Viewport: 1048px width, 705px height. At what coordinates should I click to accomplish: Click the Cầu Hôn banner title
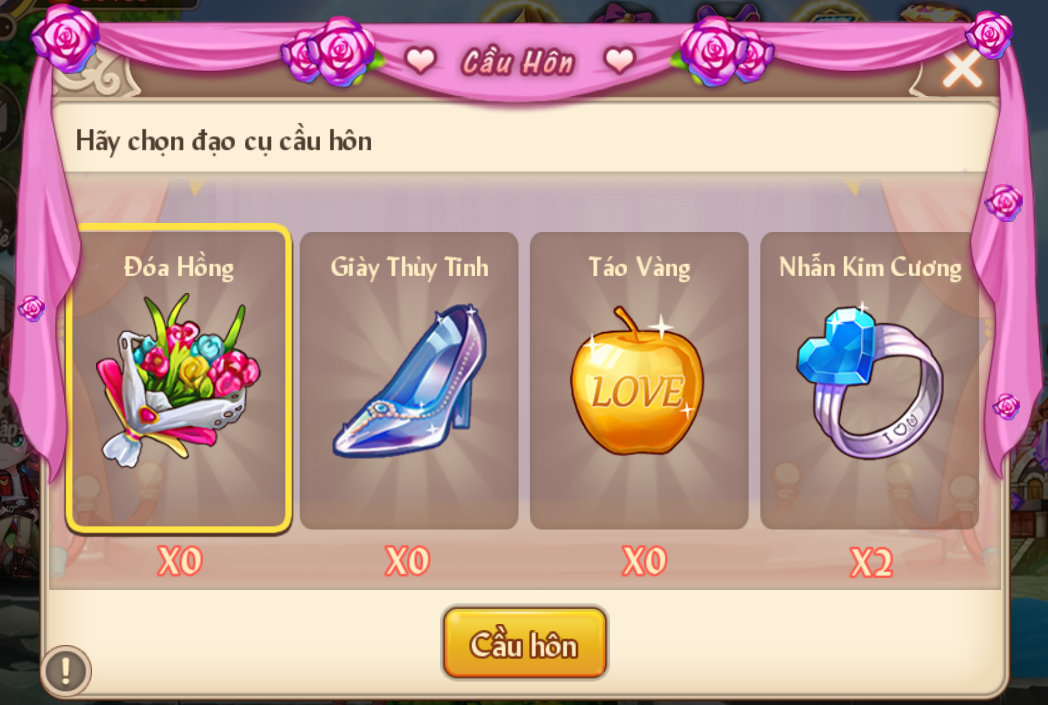pos(518,63)
